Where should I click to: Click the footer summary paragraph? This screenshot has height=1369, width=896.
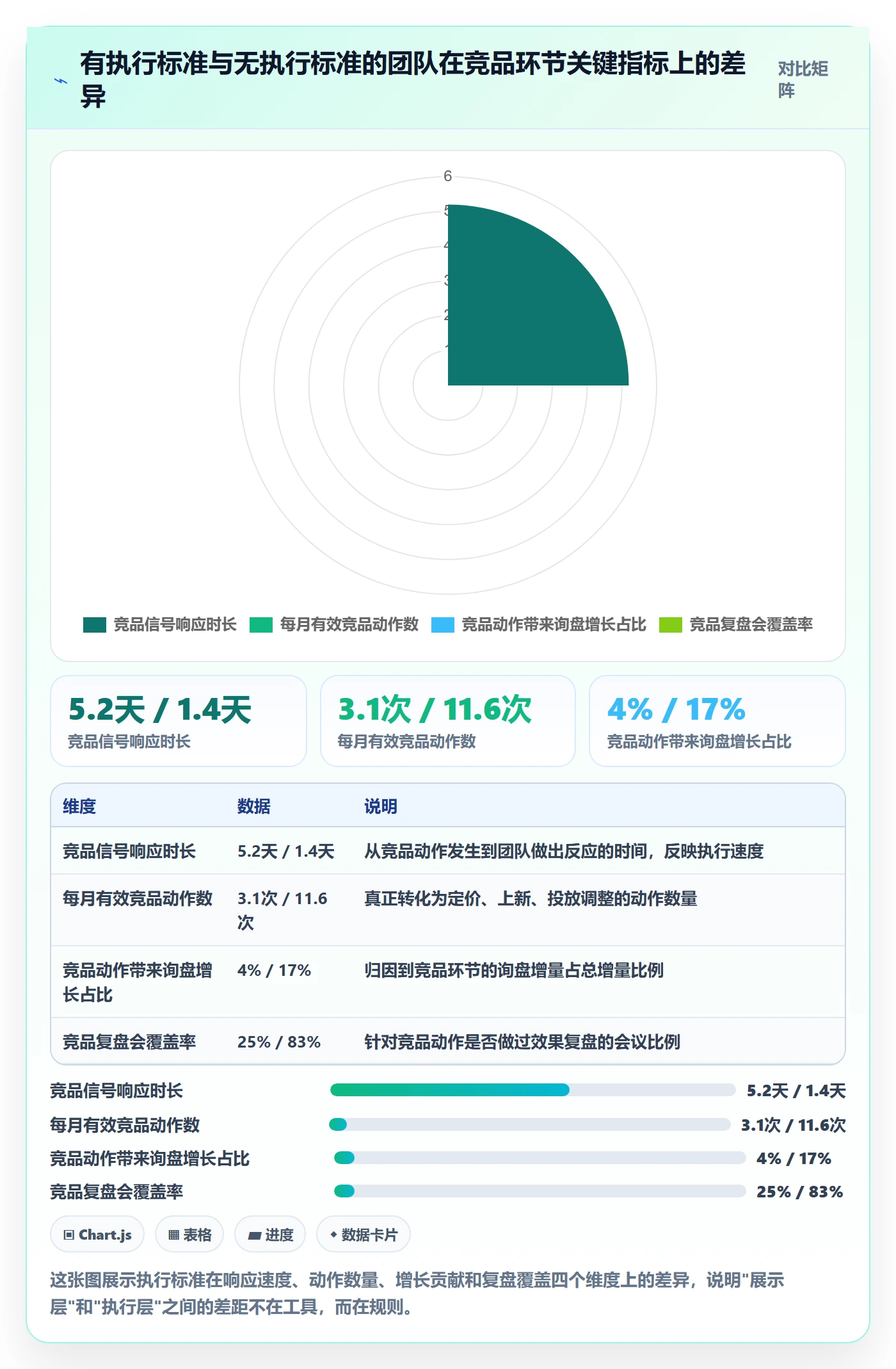(417, 1293)
